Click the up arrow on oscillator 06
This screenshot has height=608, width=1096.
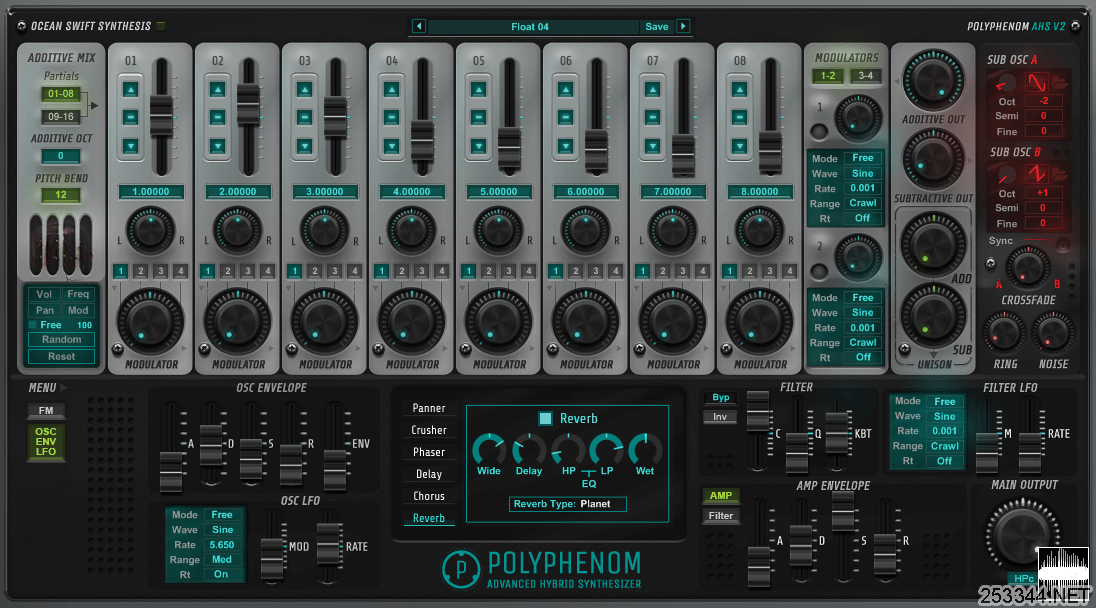[565, 89]
